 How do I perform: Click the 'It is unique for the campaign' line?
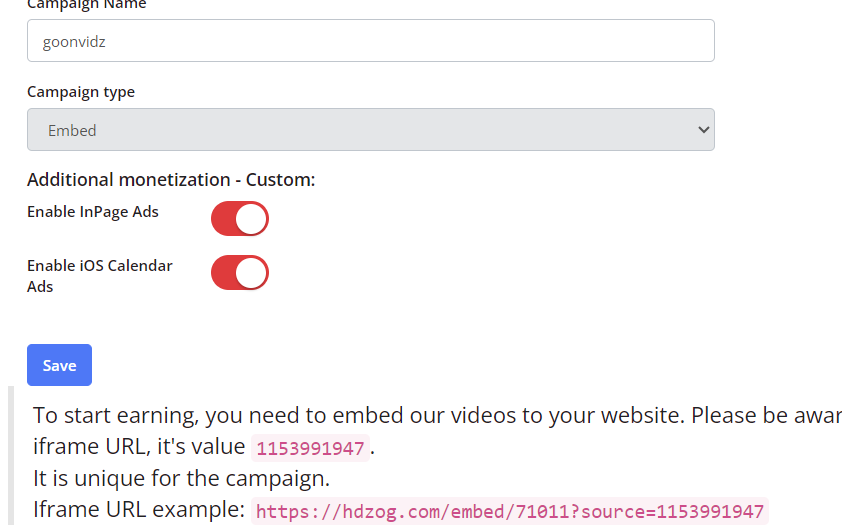click(182, 478)
